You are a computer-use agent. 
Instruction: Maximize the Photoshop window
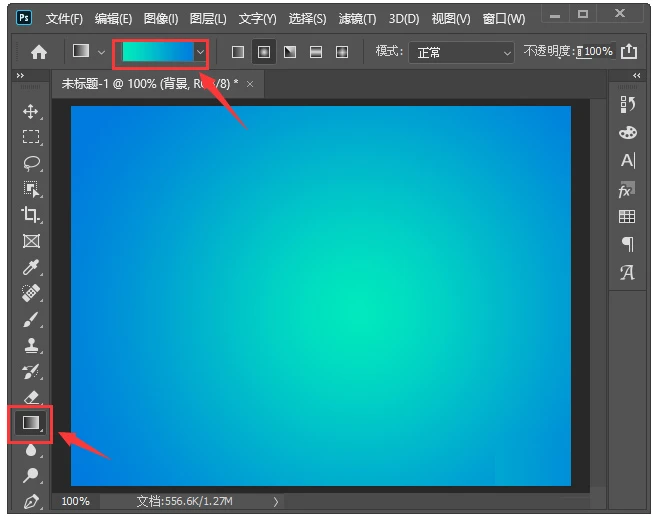point(583,15)
